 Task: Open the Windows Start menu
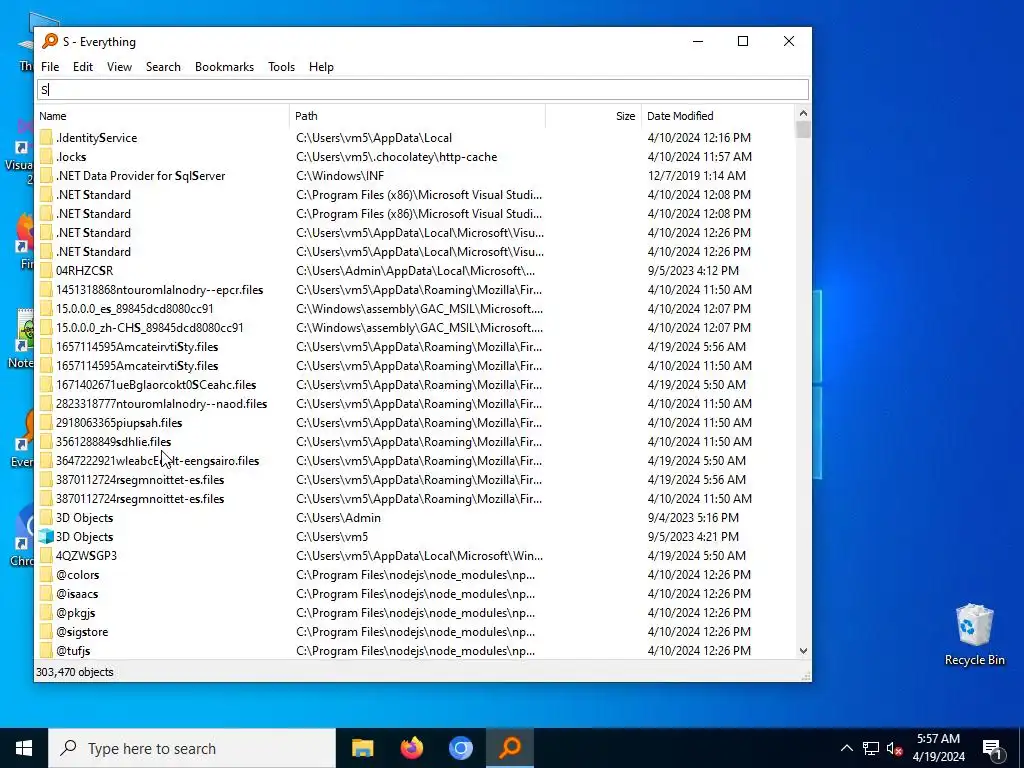pyautogui.click(x=24, y=748)
